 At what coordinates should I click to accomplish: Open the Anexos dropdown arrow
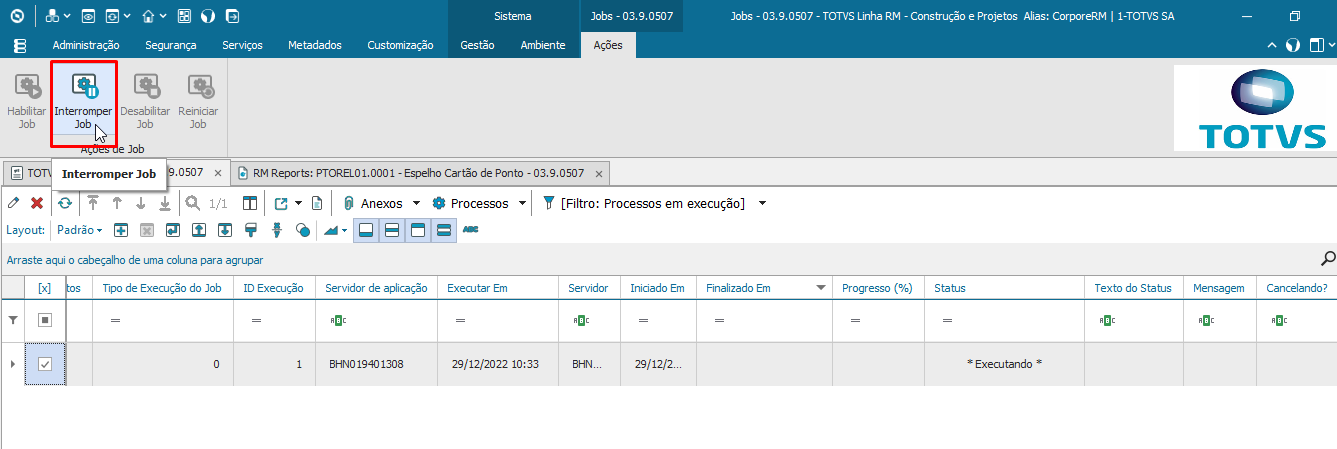pyautogui.click(x=416, y=204)
